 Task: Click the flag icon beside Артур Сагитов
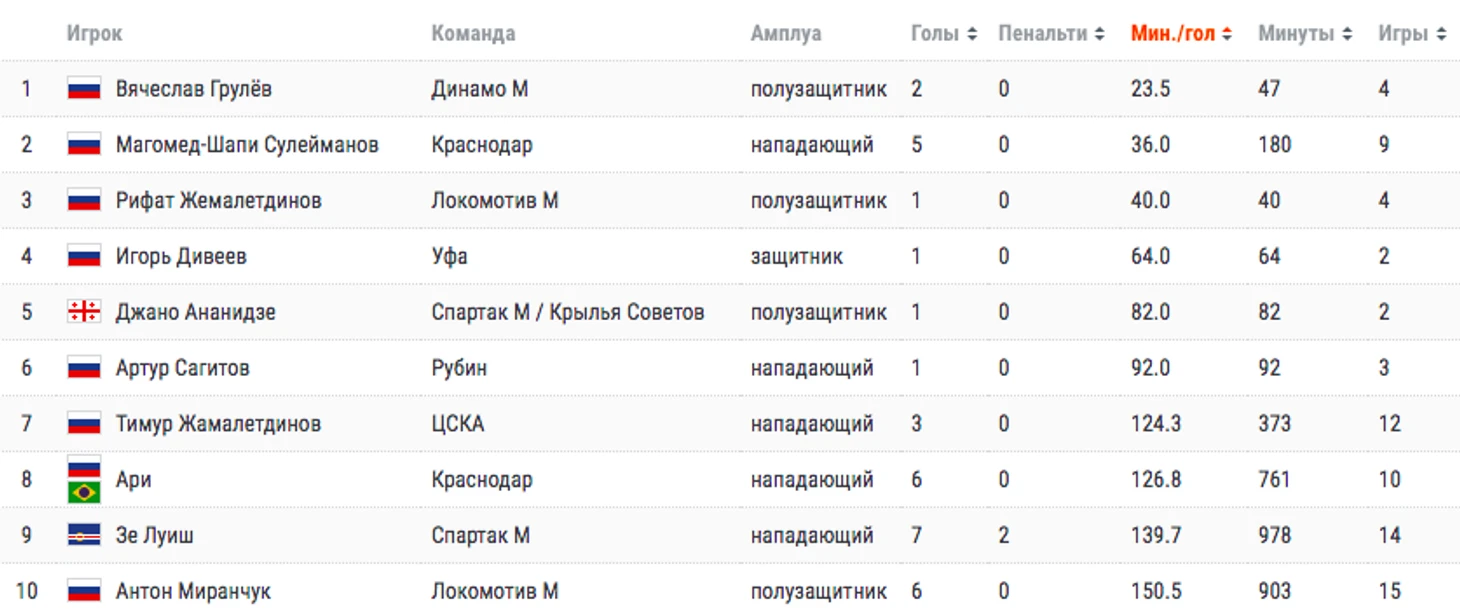coord(84,368)
